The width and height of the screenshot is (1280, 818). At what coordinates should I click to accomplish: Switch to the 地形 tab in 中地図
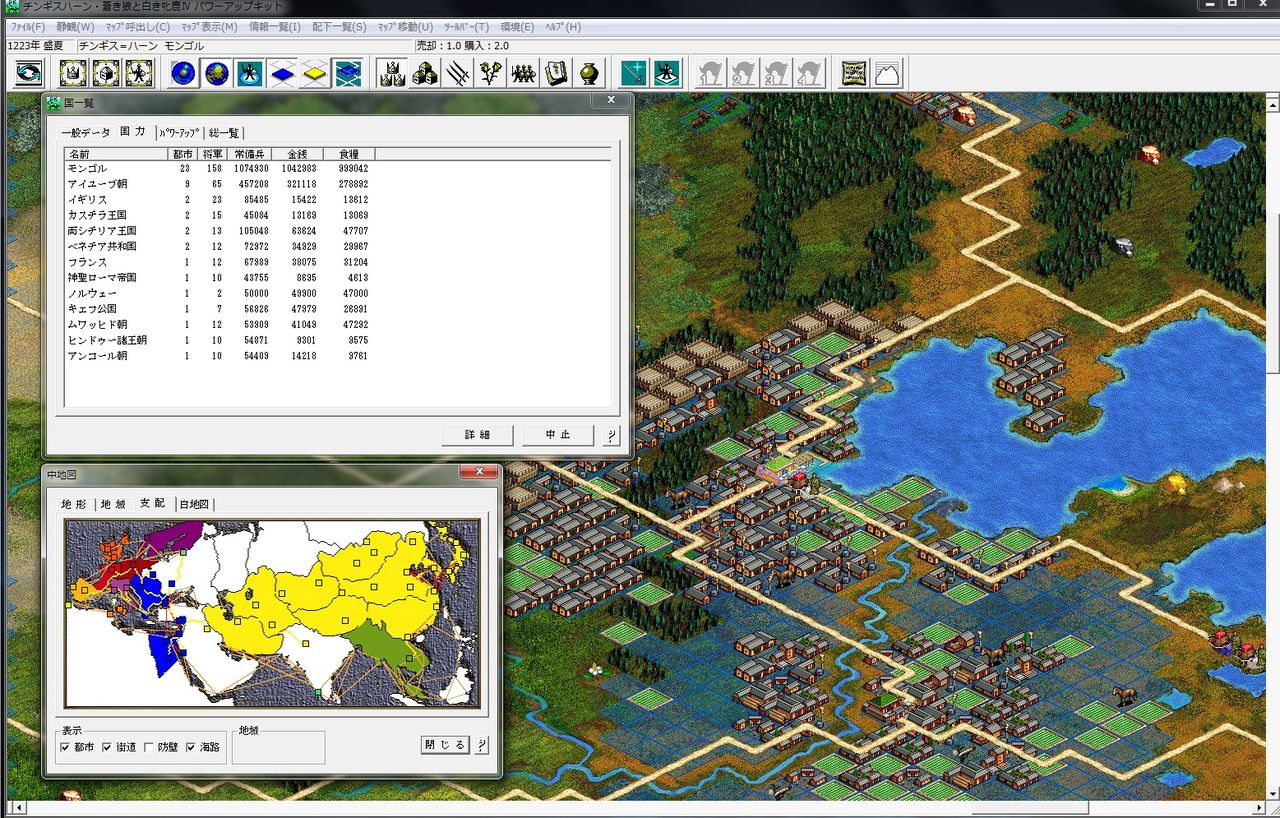(x=75, y=504)
